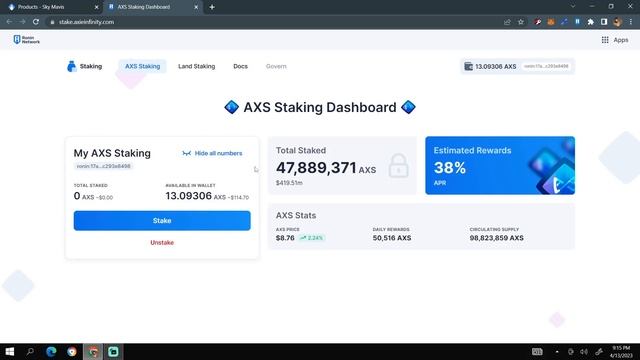The width and height of the screenshot is (640, 360).
Task: Click the circulating supply 98,823,859 AXS
Action: coord(496,238)
